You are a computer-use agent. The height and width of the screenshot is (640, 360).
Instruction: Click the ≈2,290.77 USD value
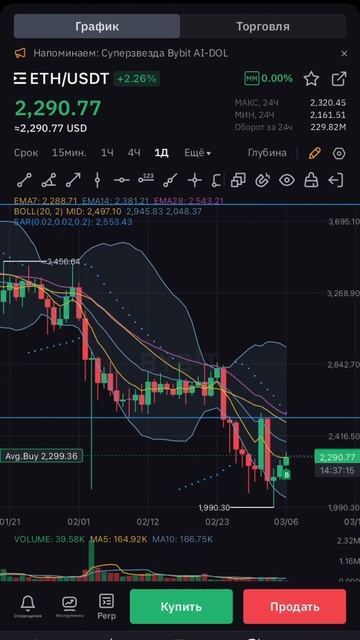pos(51,129)
